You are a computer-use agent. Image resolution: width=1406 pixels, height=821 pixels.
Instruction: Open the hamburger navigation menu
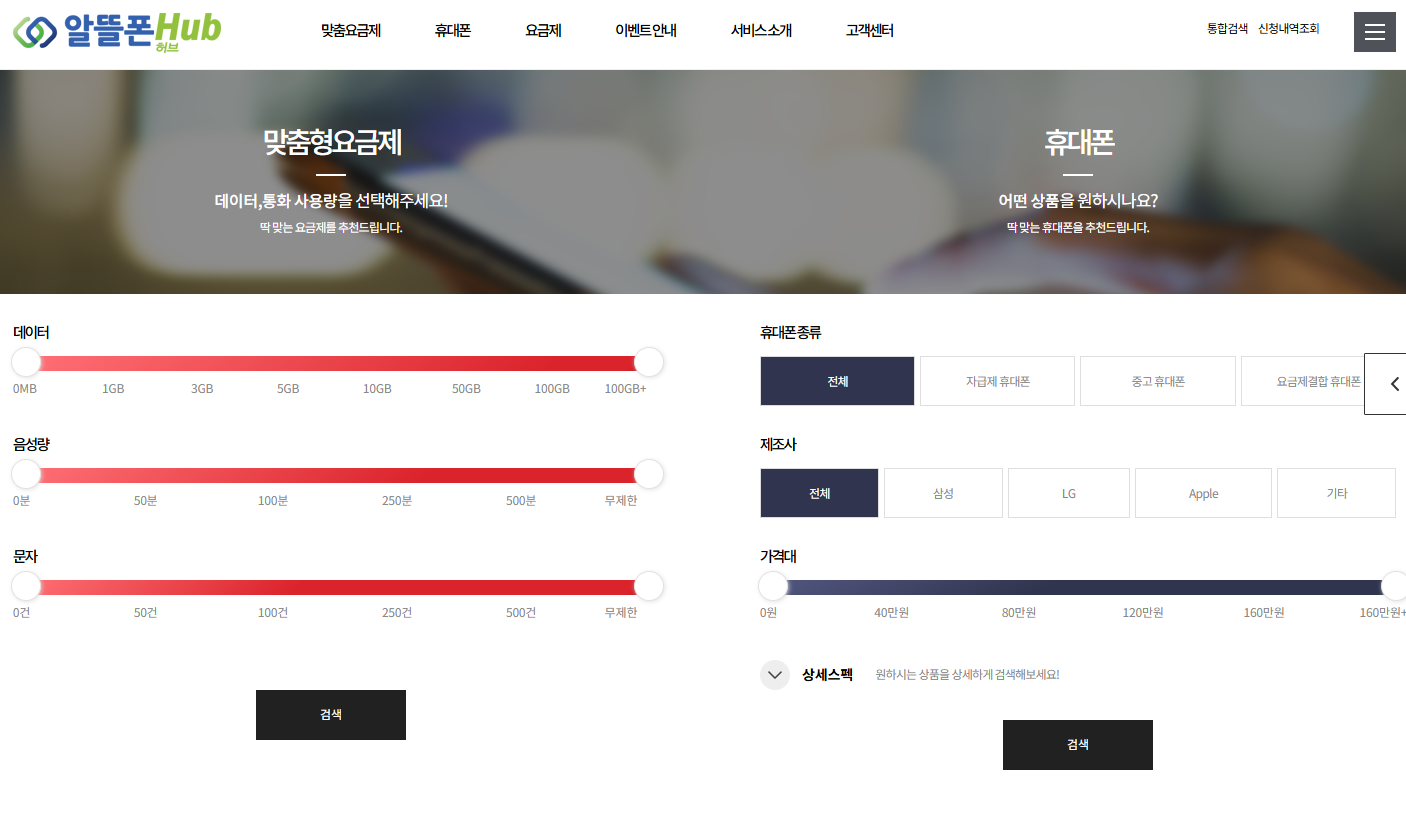[1374, 31]
